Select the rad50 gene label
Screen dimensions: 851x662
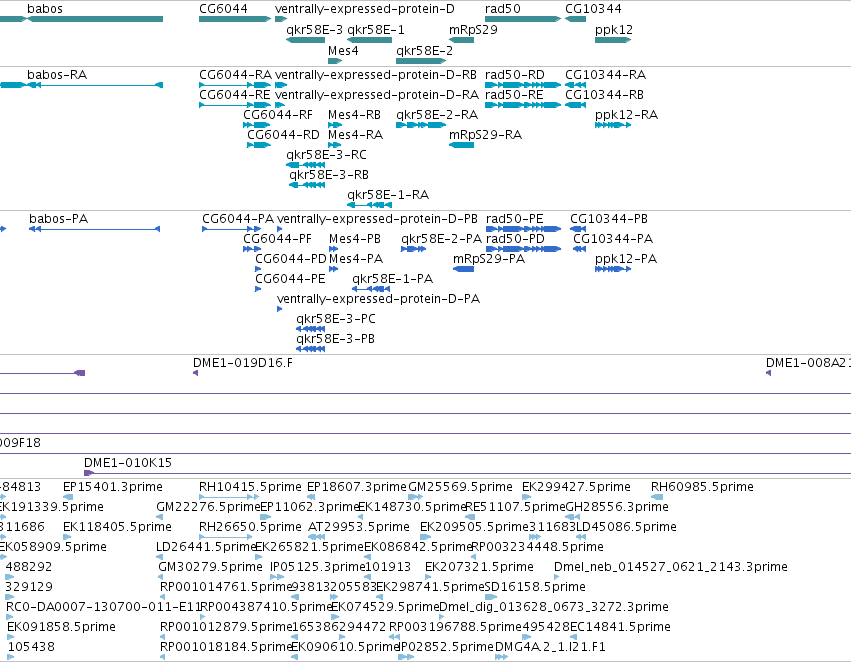503,9
